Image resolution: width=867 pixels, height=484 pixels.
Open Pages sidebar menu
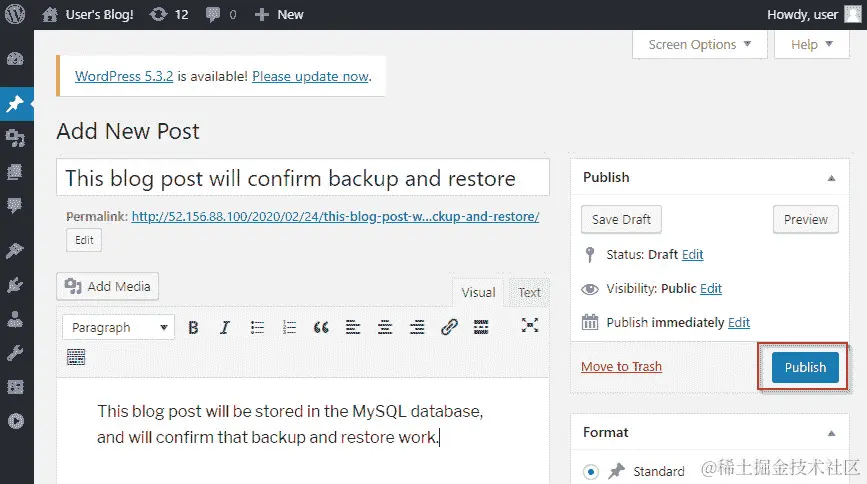(x=15, y=172)
